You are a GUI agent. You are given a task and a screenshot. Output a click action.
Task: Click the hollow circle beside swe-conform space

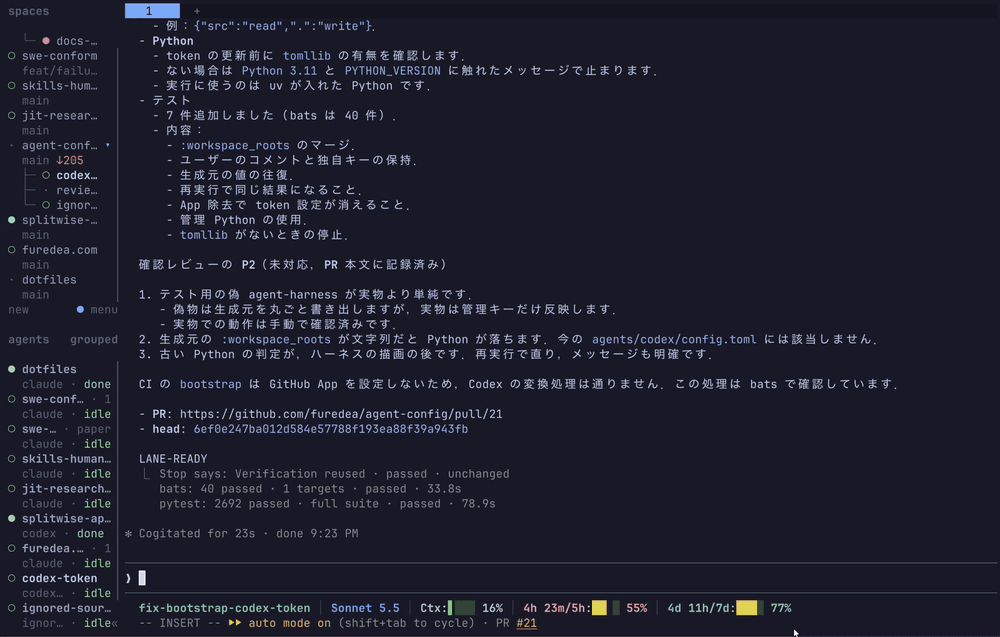(x=11, y=56)
